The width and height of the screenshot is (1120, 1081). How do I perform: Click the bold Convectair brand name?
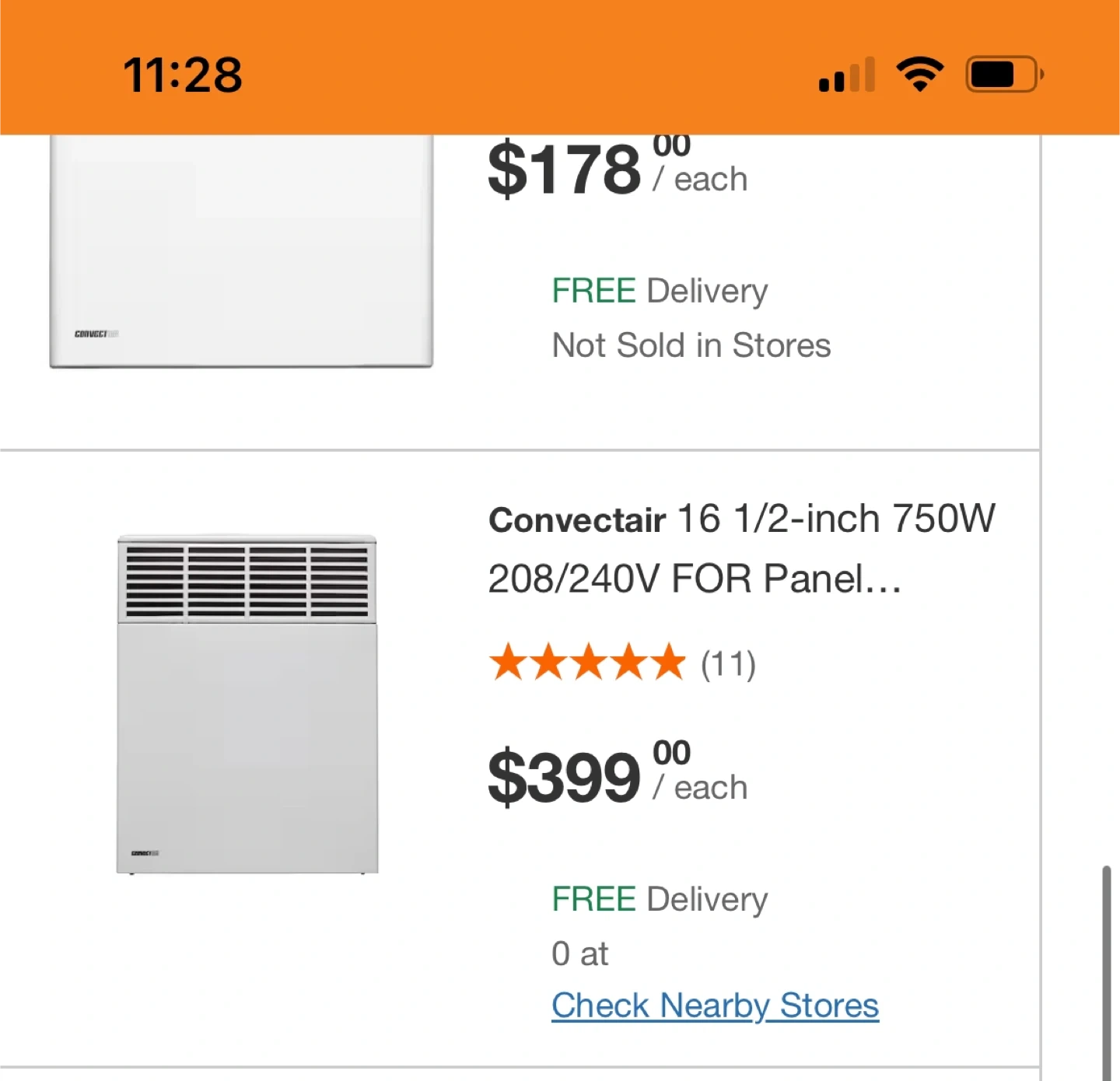(x=576, y=520)
